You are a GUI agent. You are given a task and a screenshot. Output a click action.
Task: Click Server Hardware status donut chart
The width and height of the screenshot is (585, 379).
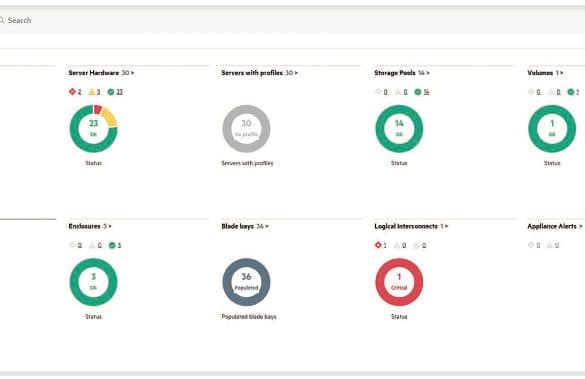93,129
